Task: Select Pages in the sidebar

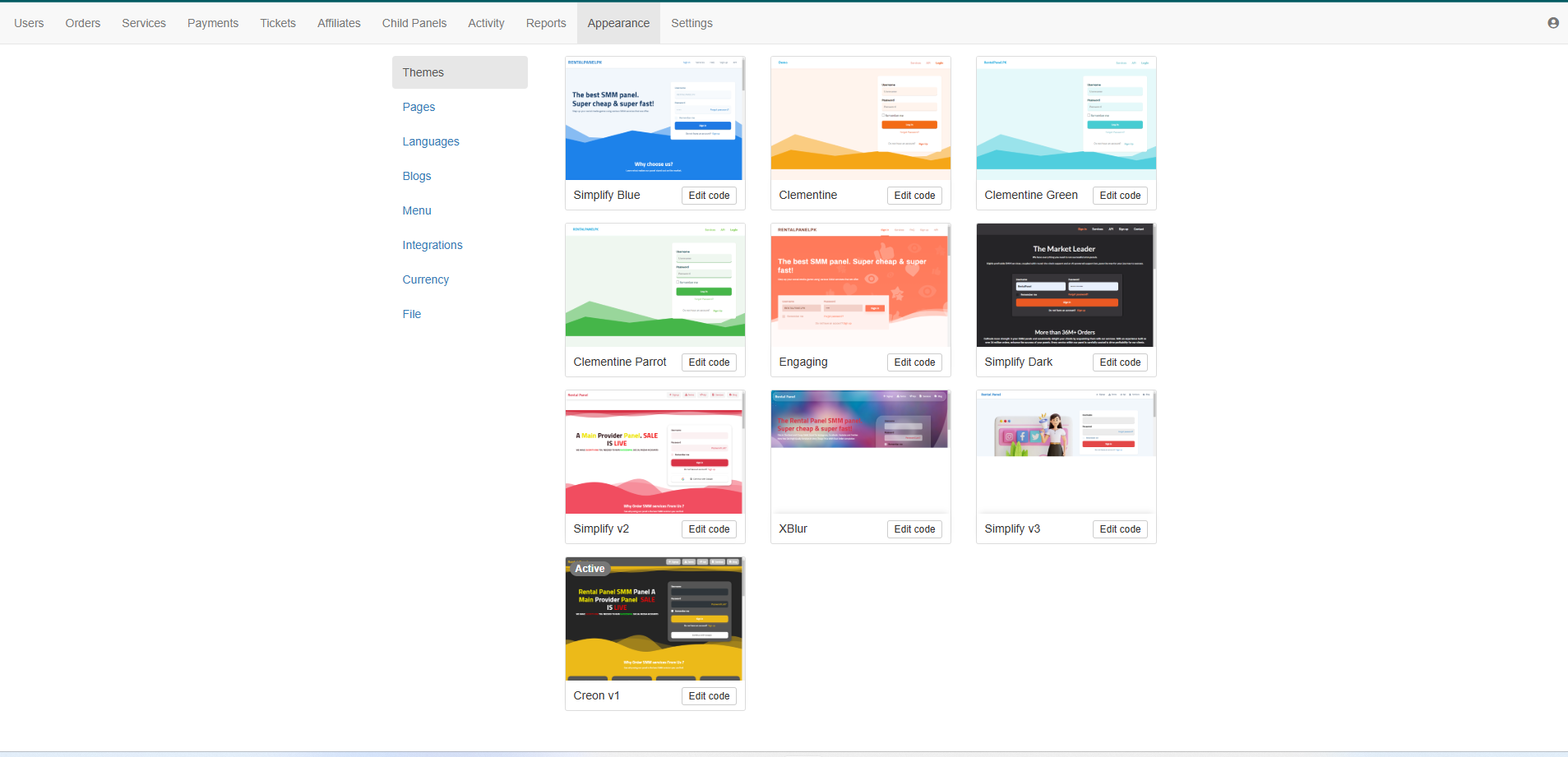Action: (419, 107)
